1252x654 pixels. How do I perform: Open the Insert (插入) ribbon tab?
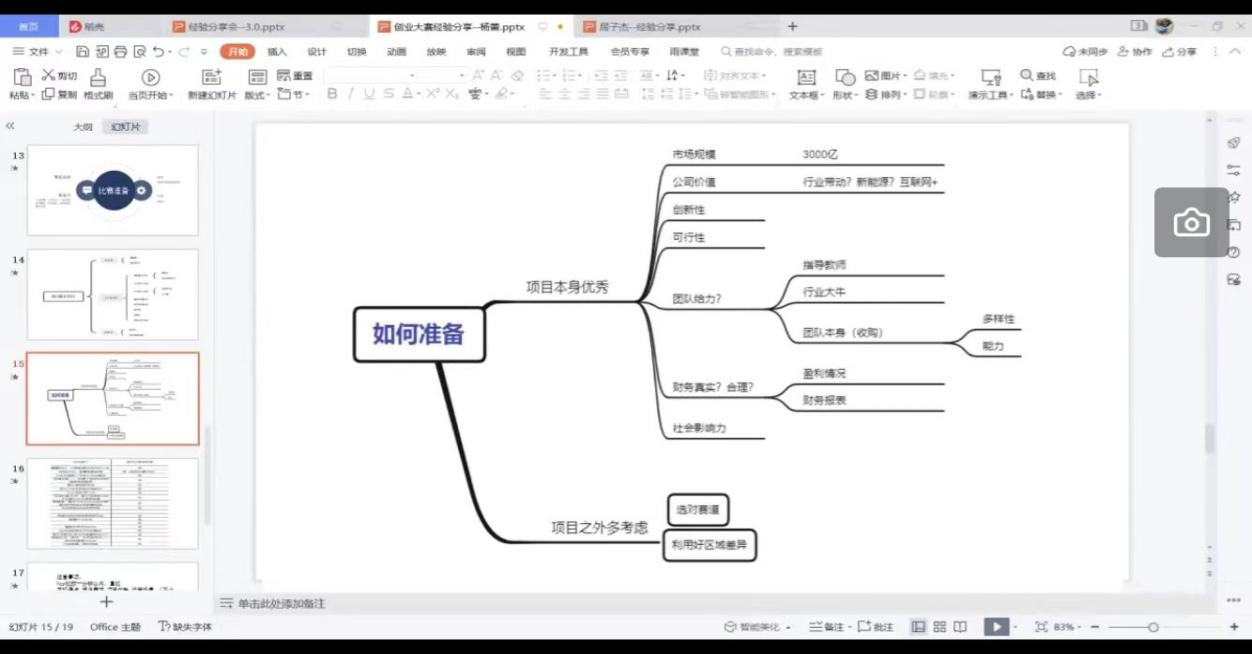pyautogui.click(x=277, y=52)
